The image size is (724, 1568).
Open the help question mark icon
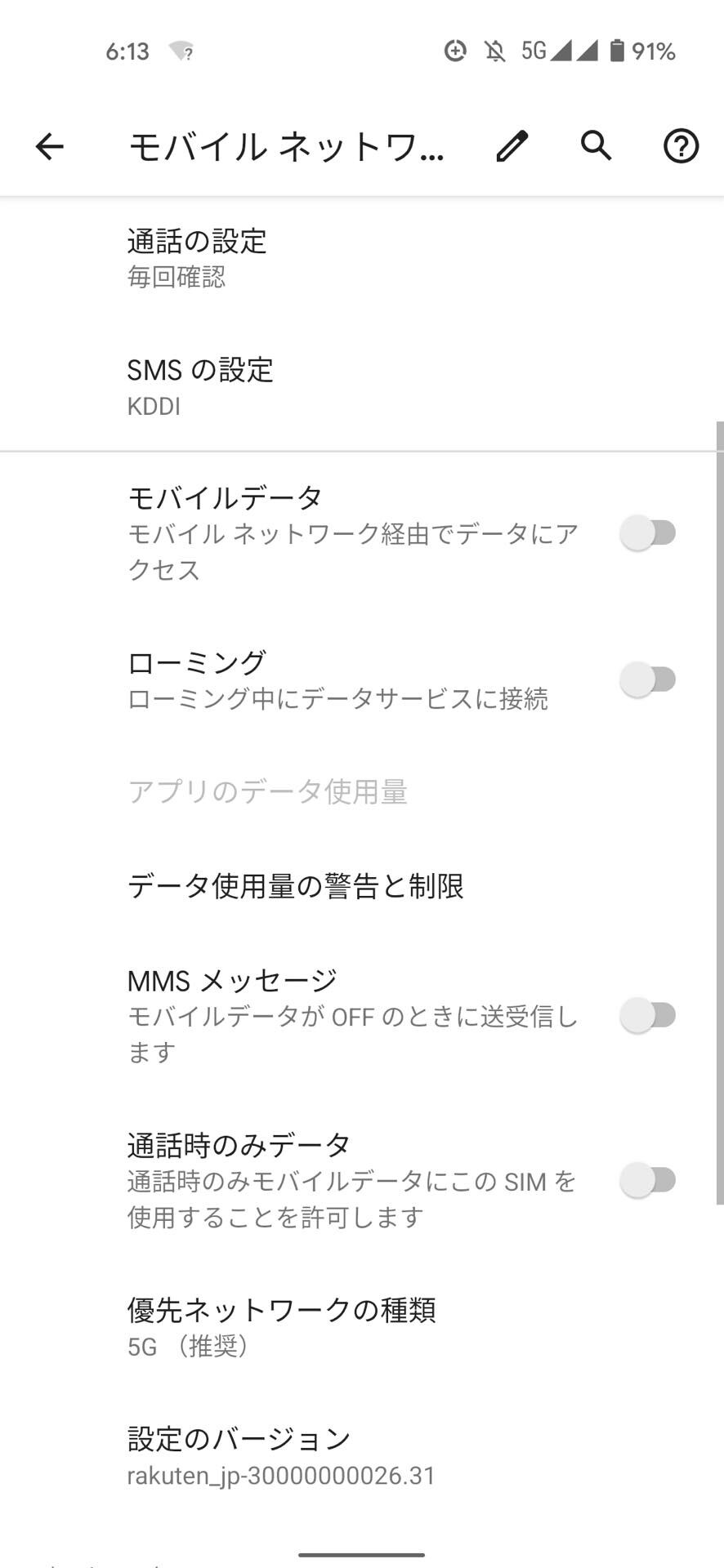[681, 147]
